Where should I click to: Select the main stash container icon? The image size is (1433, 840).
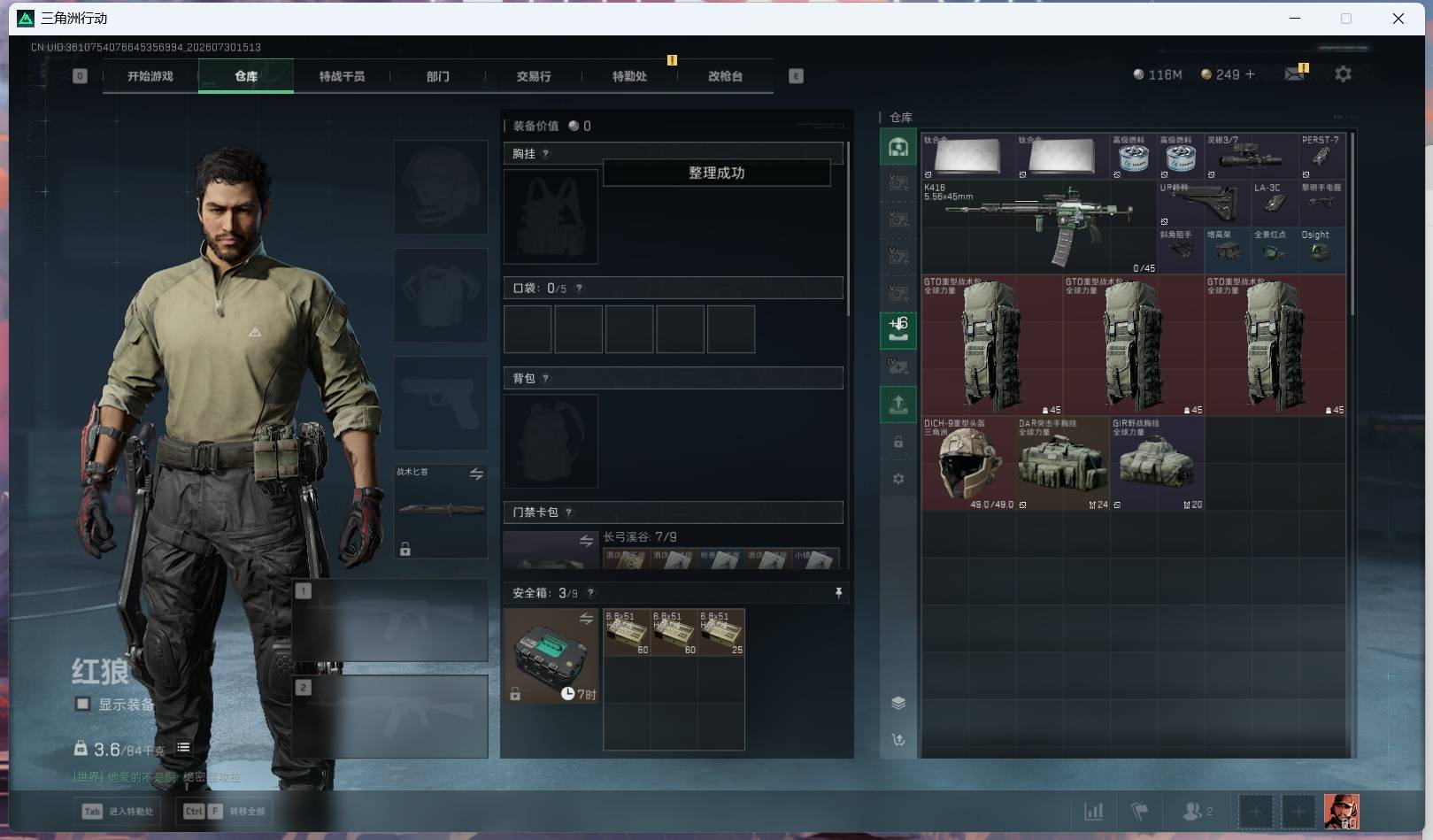point(898,146)
